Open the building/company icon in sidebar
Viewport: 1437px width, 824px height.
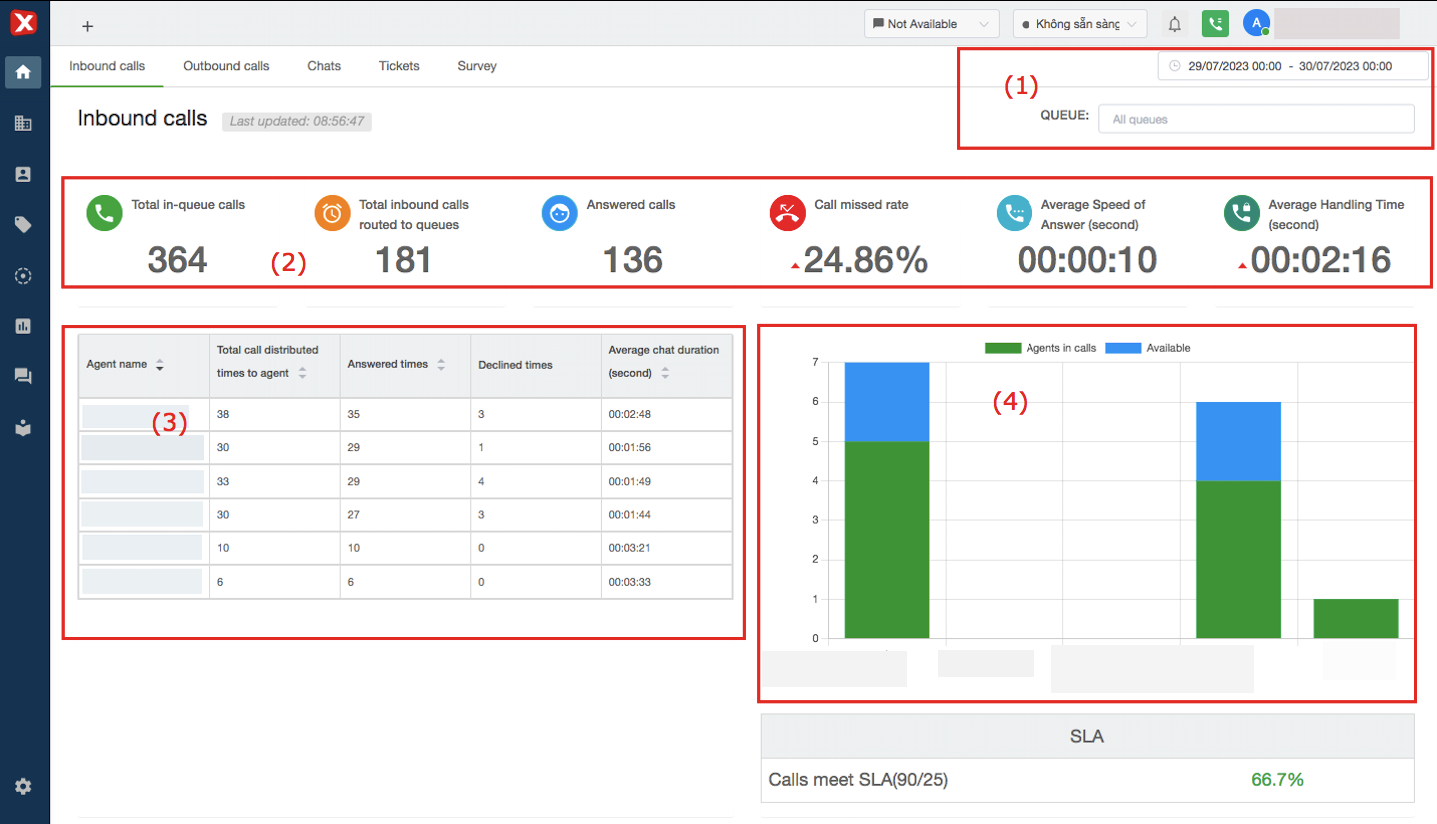tap(23, 123)
